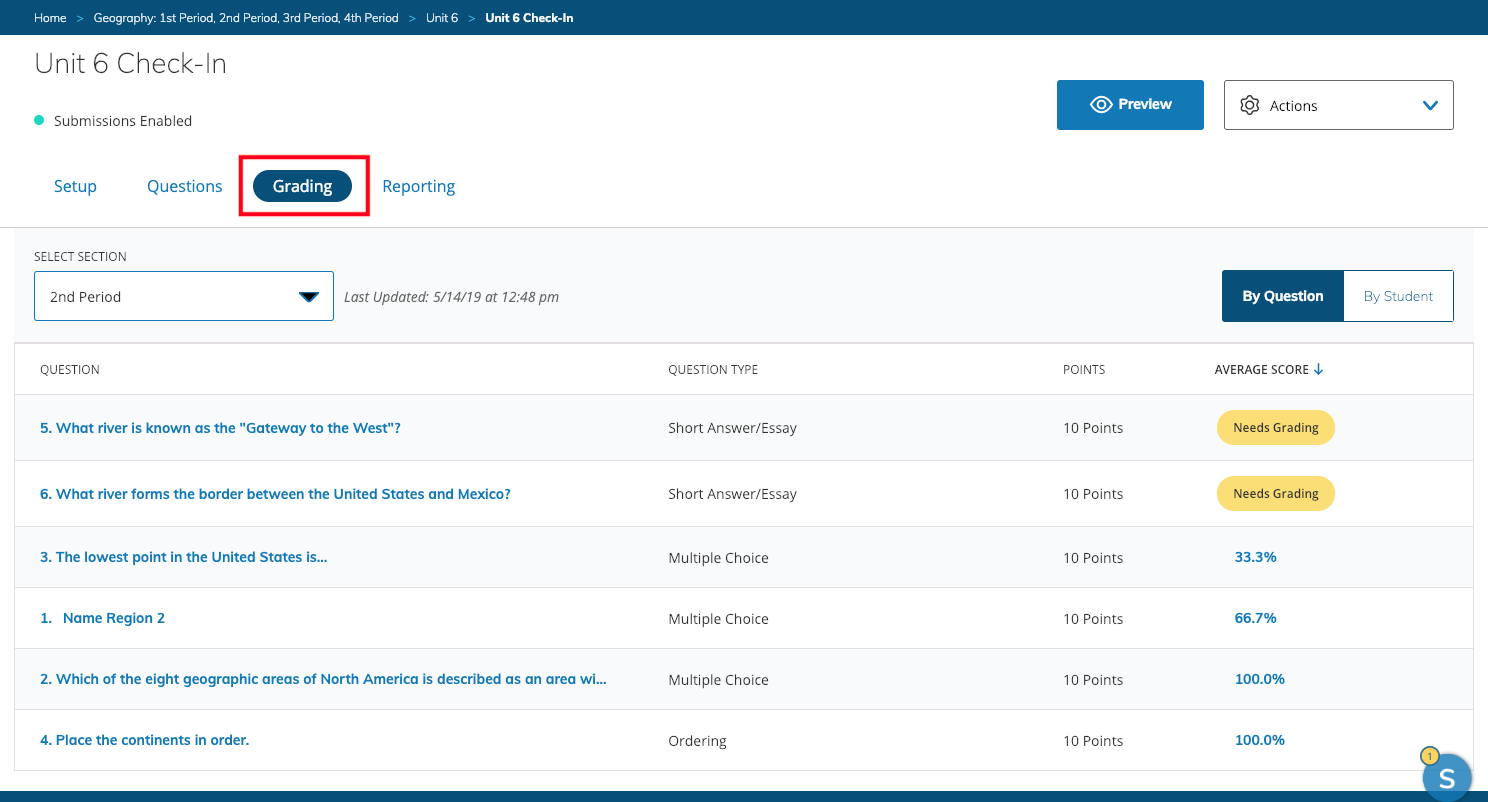Screen dimensions: 1488x802
Task: Click the eye icon in the Preview button
Action: point(1101,105)
